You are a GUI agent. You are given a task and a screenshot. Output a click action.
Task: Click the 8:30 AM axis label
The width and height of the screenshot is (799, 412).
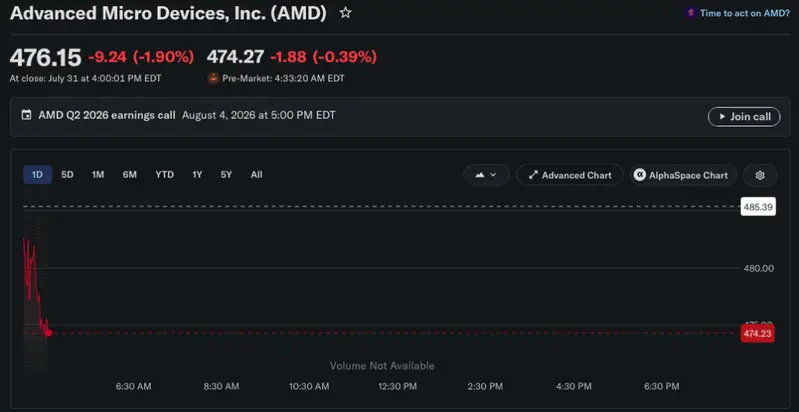pos(221,387)
